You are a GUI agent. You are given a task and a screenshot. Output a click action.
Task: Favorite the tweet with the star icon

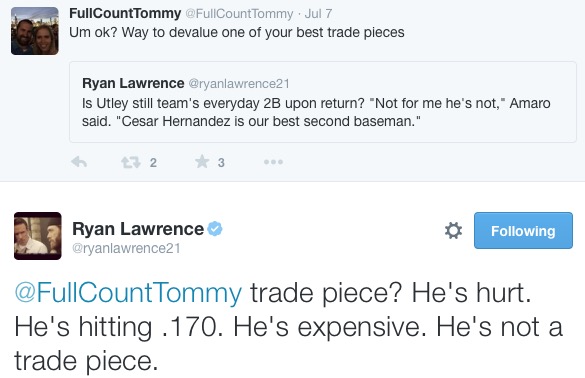pos(202,162)
